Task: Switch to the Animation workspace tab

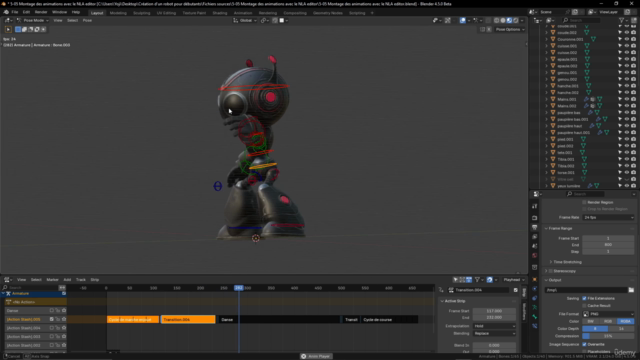Action: coord(243,13)
